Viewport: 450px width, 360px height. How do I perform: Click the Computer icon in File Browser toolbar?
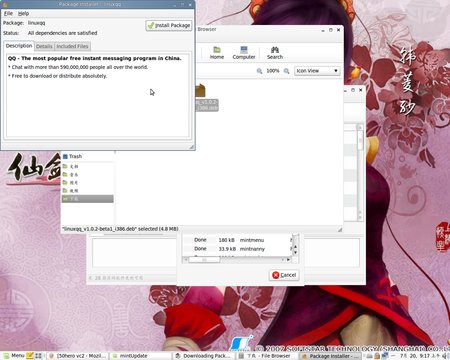244,53
